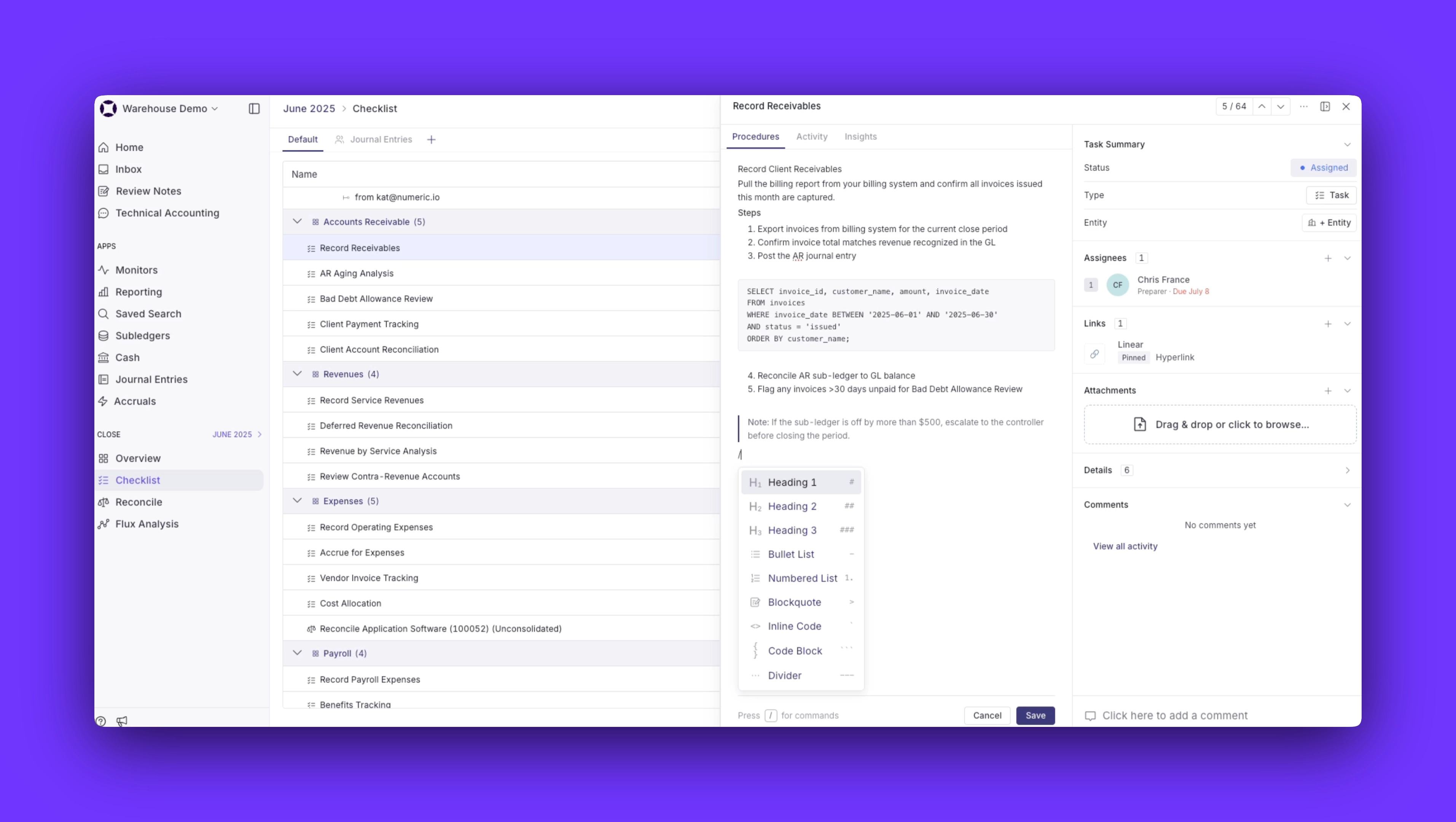
Task: Open the Assigned status dropdown
Action: coord(1323,168)
